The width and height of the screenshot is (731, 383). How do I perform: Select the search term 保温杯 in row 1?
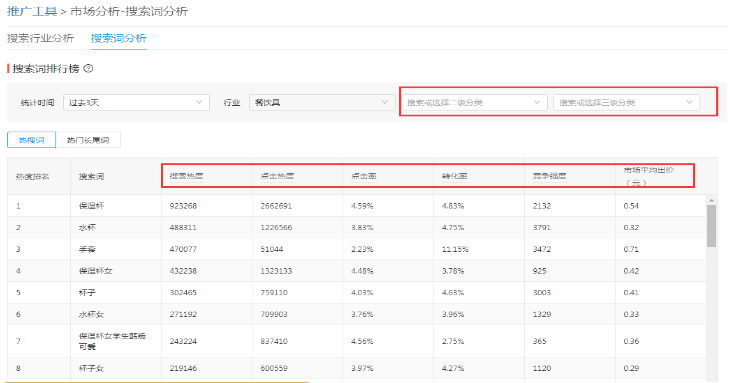pyautogui.click(x=91, y=206)
